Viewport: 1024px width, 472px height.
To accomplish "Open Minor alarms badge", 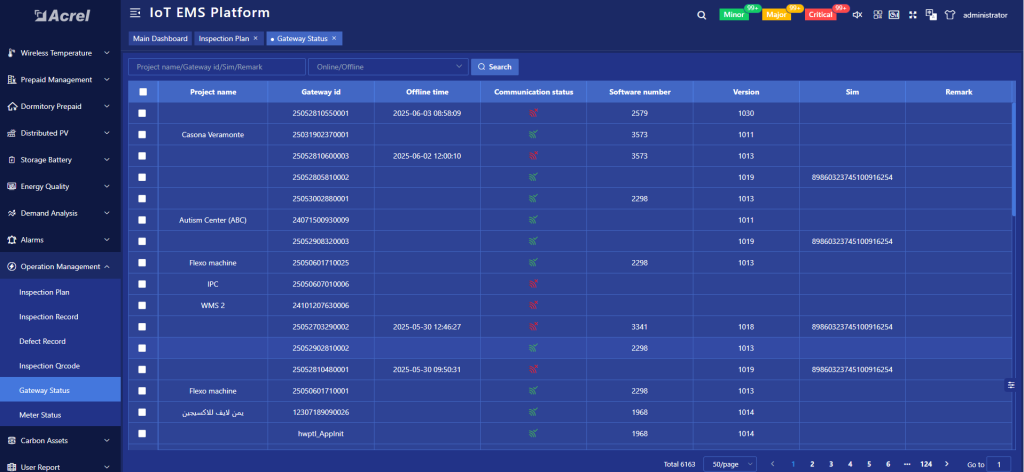I will pos(734,14).
